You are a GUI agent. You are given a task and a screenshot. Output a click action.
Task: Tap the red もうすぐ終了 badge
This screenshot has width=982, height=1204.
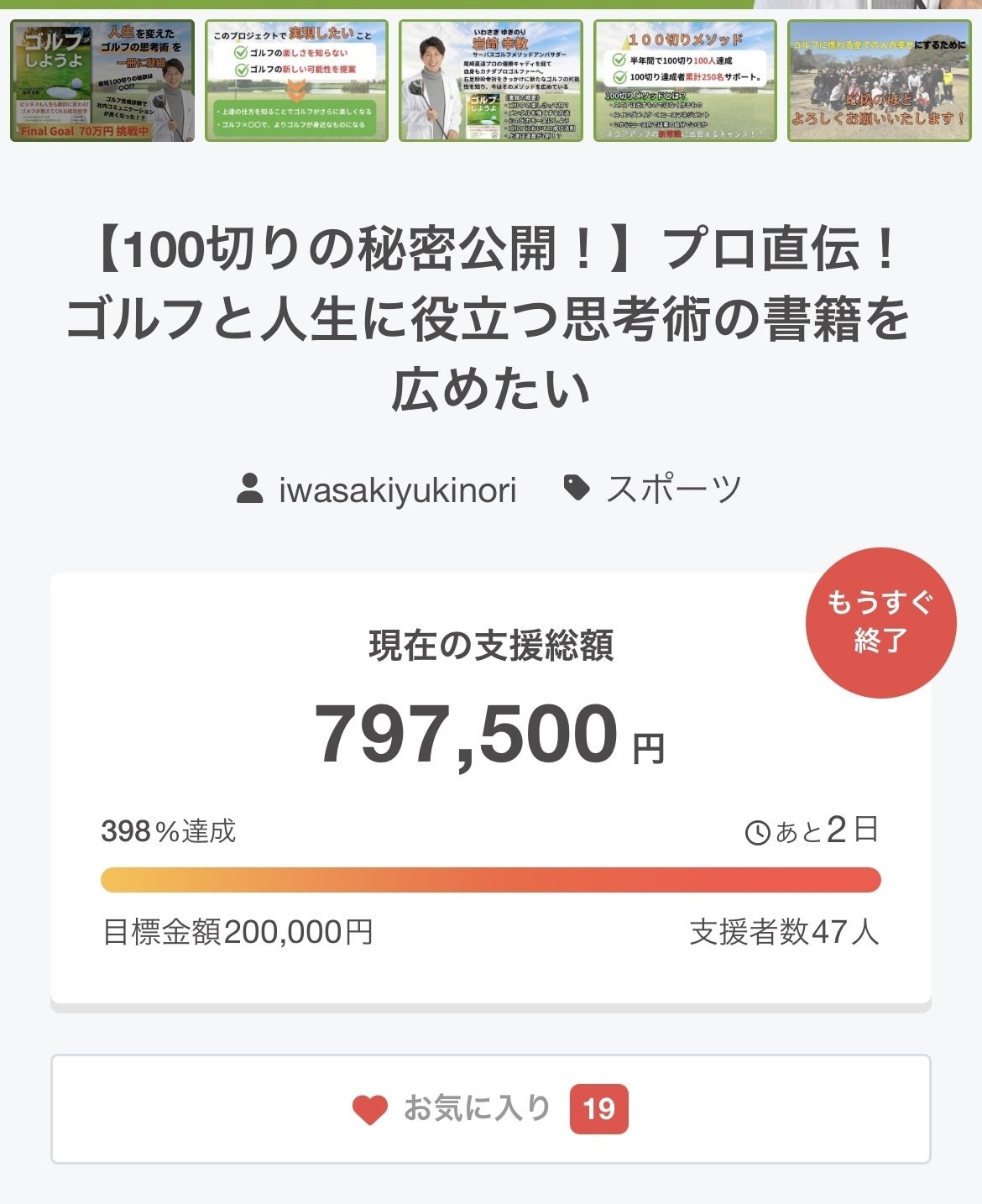pyautogui.click(x=880, y=622)
